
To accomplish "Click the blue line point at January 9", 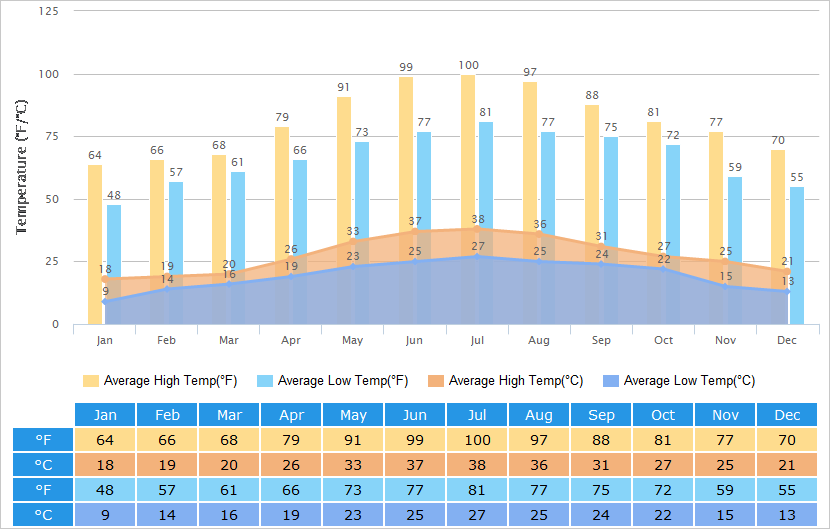I will click(x=105, y=302).
